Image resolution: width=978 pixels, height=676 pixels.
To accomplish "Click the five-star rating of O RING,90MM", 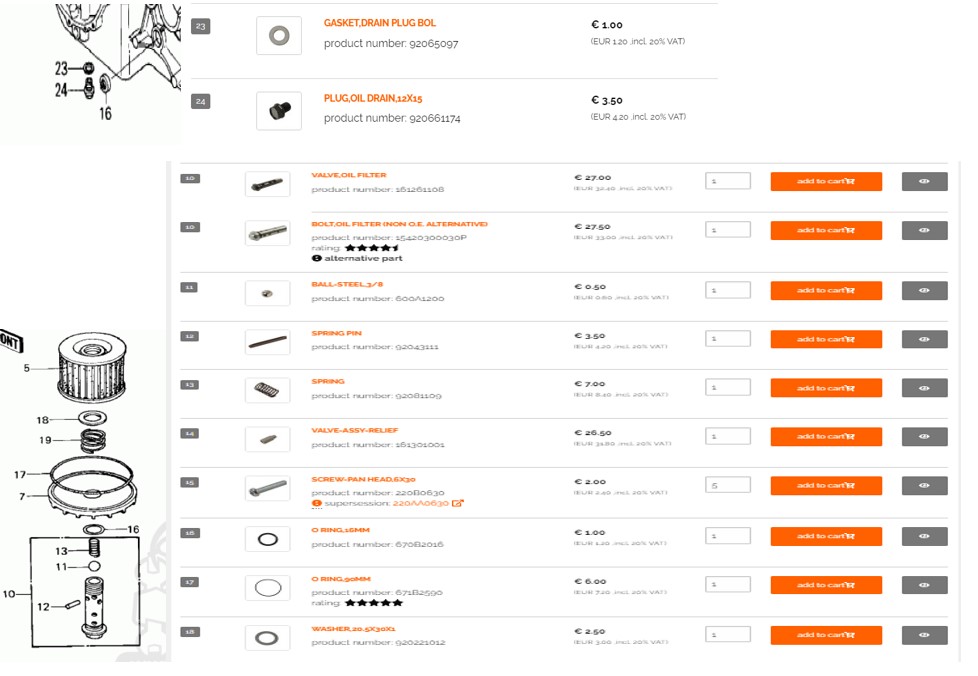I will [373, 603].
